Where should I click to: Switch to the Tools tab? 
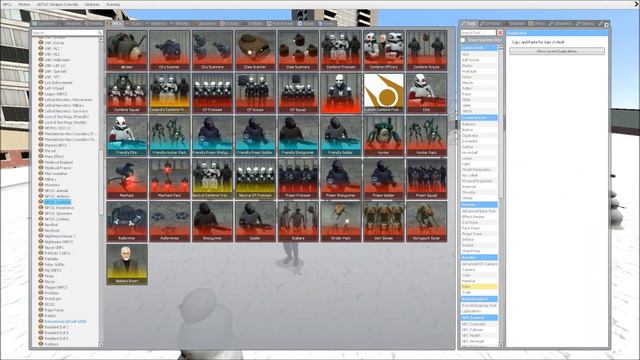tap(469, 24)
